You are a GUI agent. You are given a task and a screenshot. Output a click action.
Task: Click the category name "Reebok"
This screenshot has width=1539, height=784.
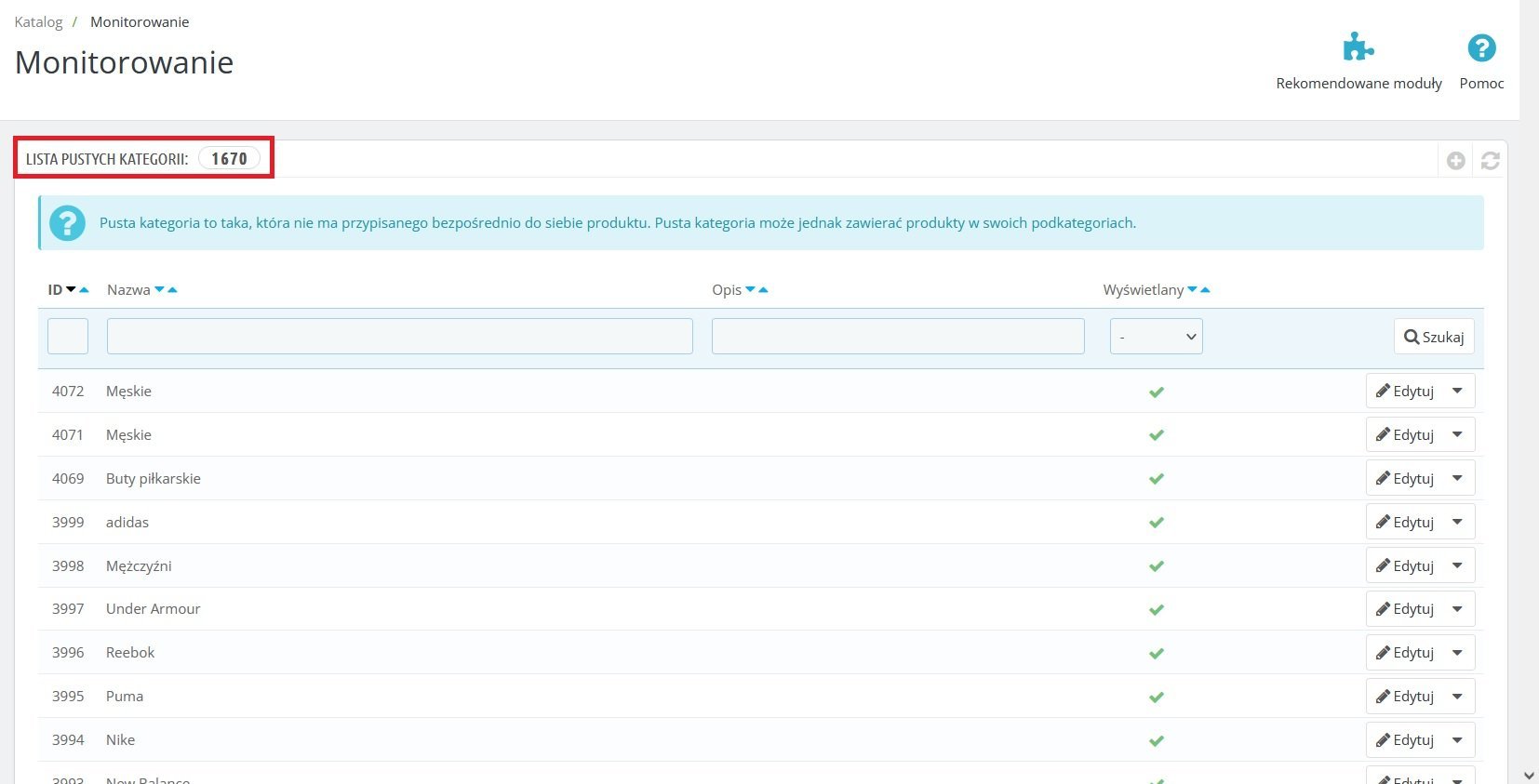tap(130, 652)
